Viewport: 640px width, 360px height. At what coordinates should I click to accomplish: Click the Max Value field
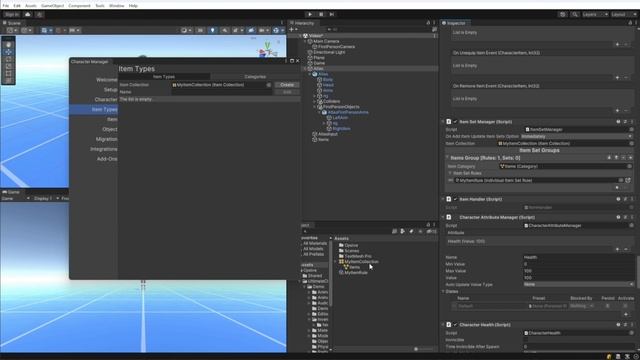[578, 271]
